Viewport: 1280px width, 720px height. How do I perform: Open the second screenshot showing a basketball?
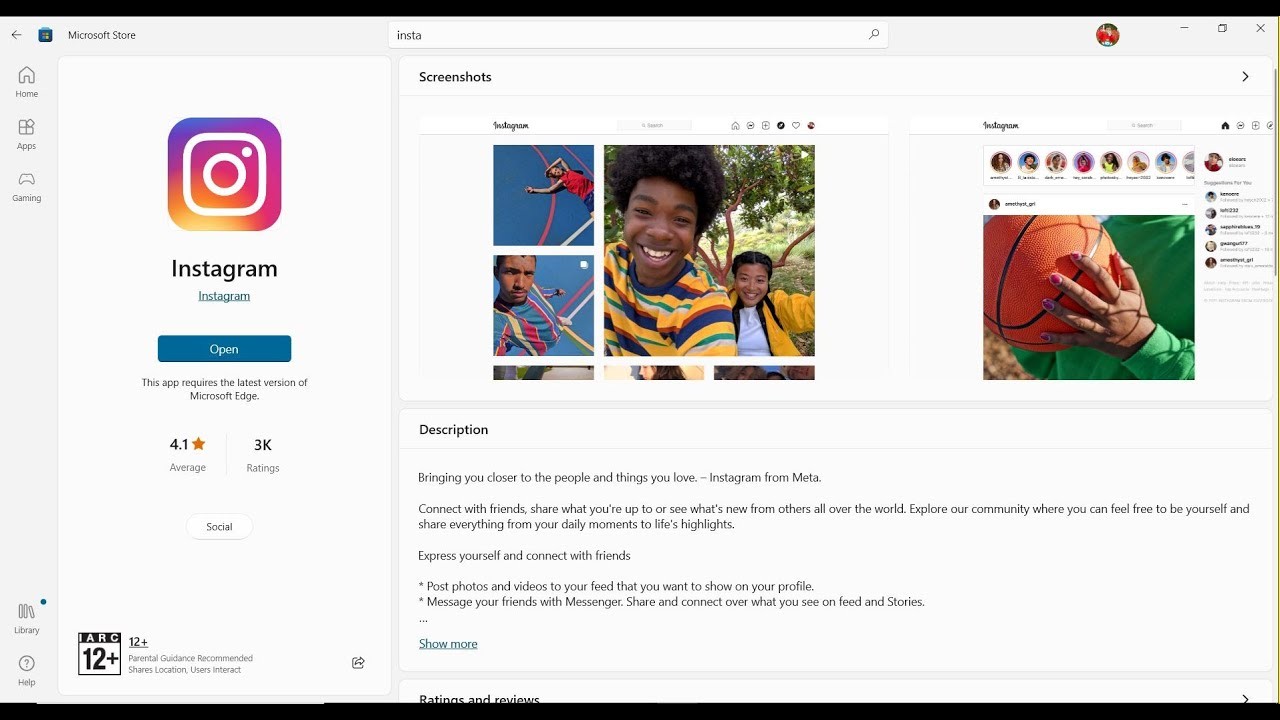pyautogui.click(x=1092, y=248)
